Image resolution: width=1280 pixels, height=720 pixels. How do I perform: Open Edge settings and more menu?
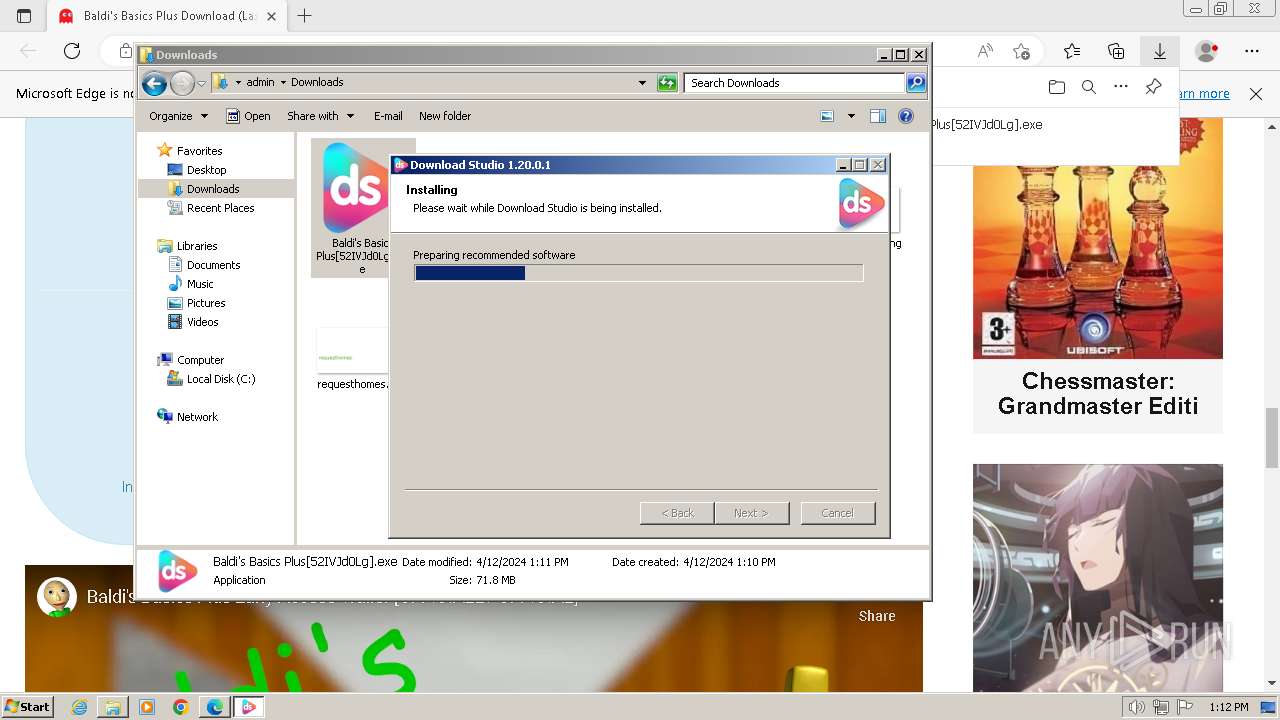[x=1252, y=51]
